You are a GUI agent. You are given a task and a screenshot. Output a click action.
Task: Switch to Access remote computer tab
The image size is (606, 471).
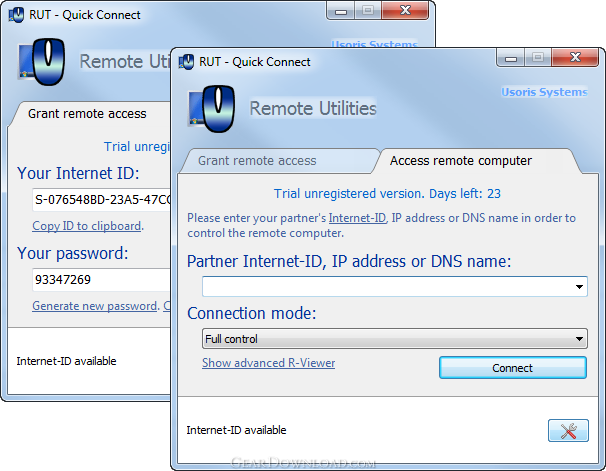461,161
